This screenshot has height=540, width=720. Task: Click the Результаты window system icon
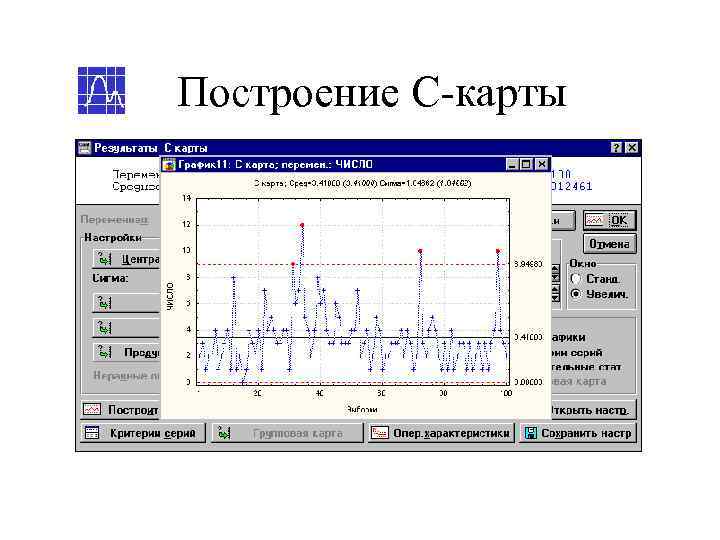[x=84, y=148]
